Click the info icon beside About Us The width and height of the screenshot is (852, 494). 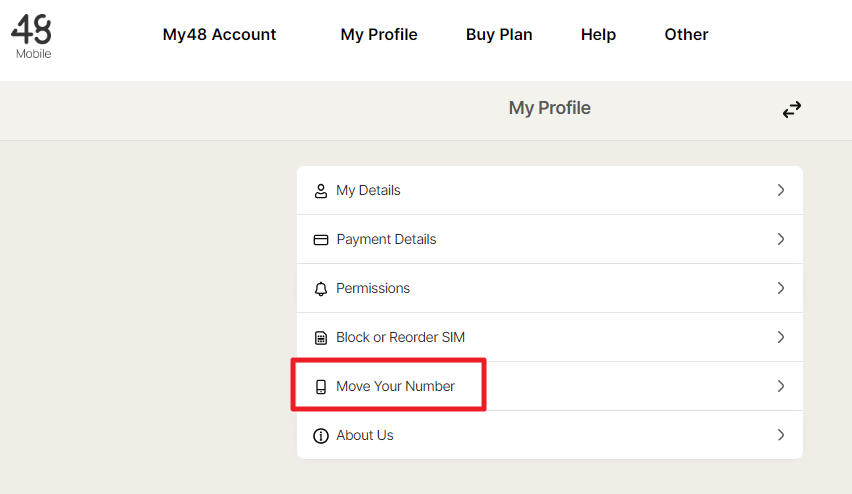(x=321, y=436)
